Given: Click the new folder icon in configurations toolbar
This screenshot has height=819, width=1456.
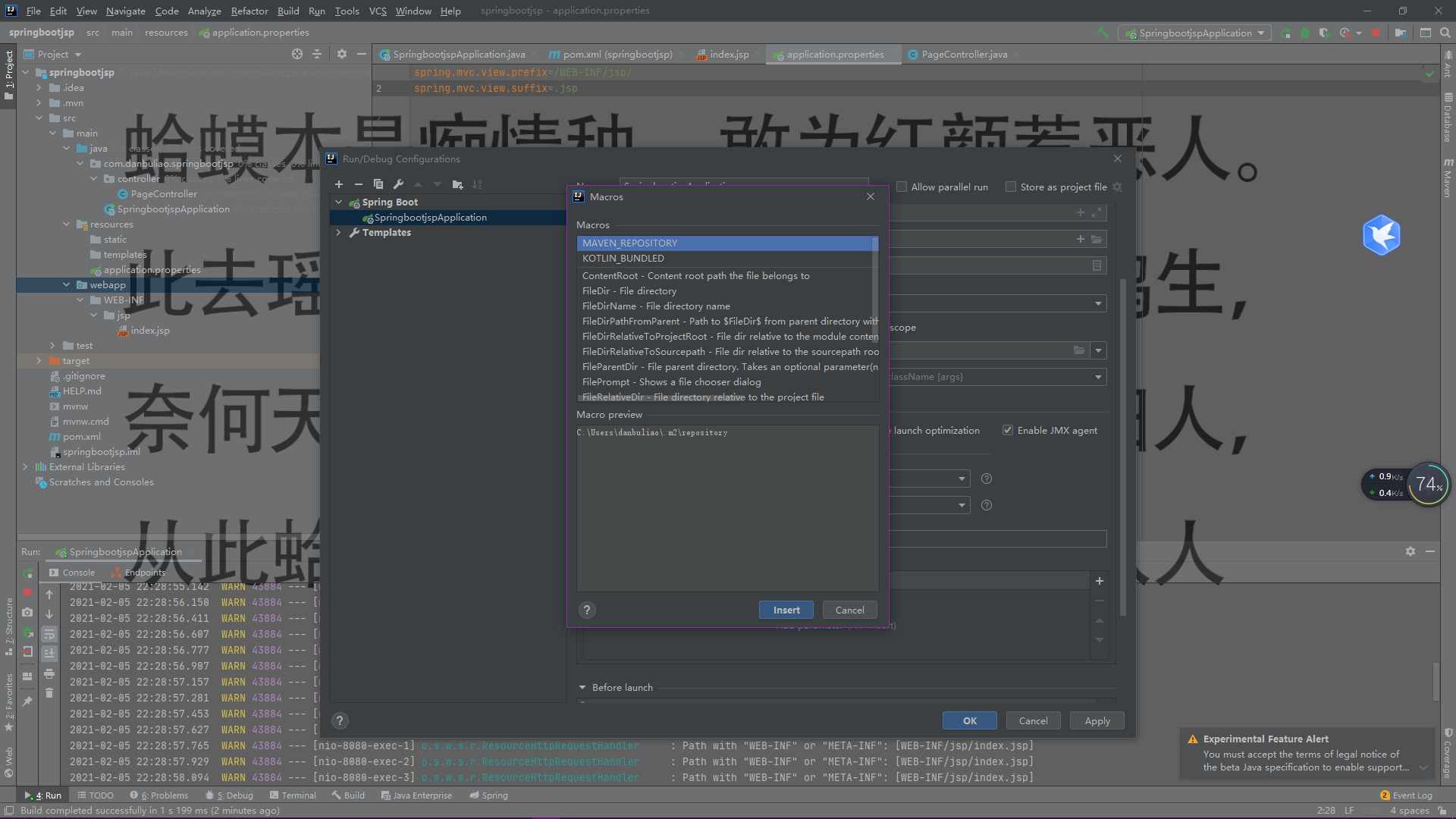Looking at the screenshot, I should [x=457, y=184].
